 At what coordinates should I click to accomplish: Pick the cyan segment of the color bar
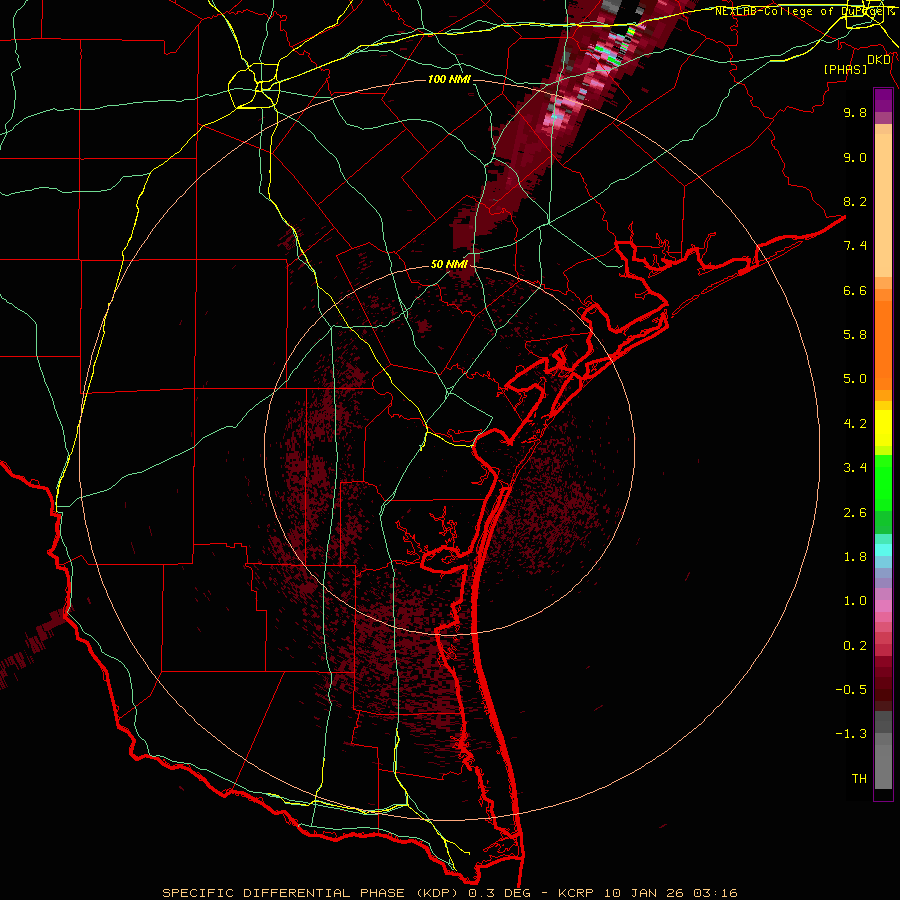coord(883,550)
